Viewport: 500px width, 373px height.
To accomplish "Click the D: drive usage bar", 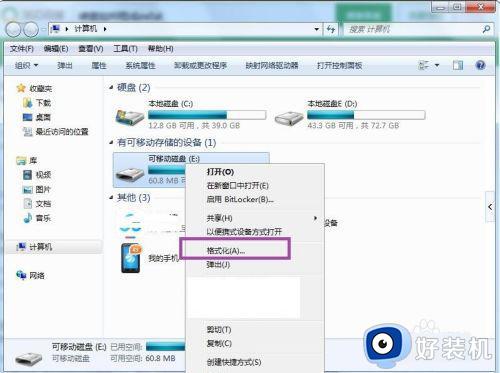I will tap(366, 115).
